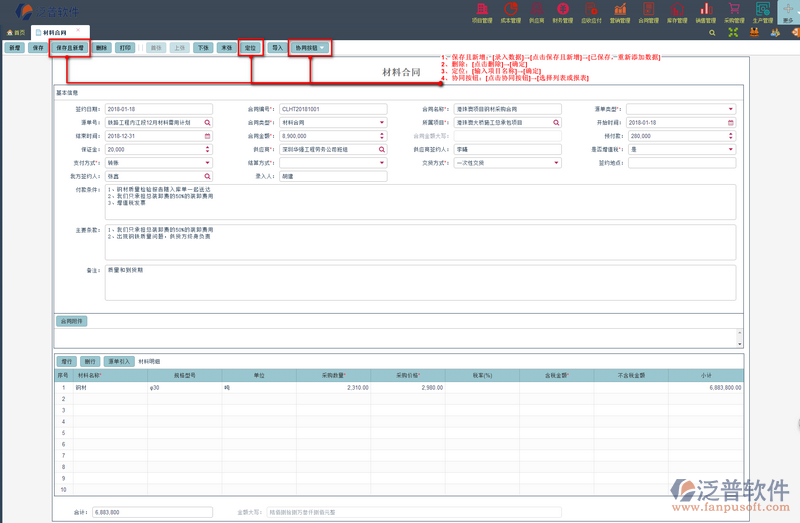800x523 pixels.
Task: Expand the 支付方式 dropdown
Action: pyautogui.click(x=208, y=162)
